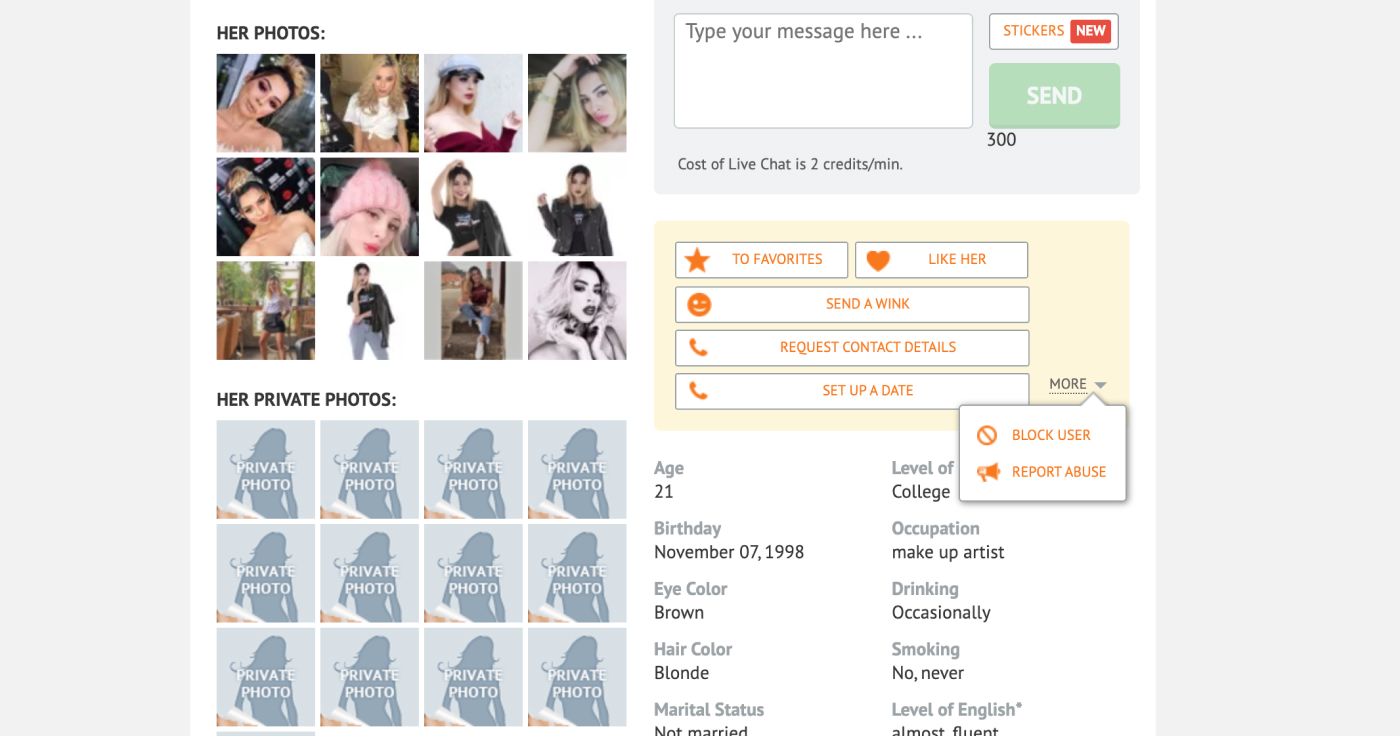
Task: Click the block user prohibited icon
Action: pyautogui.click(x=987, y=435)
